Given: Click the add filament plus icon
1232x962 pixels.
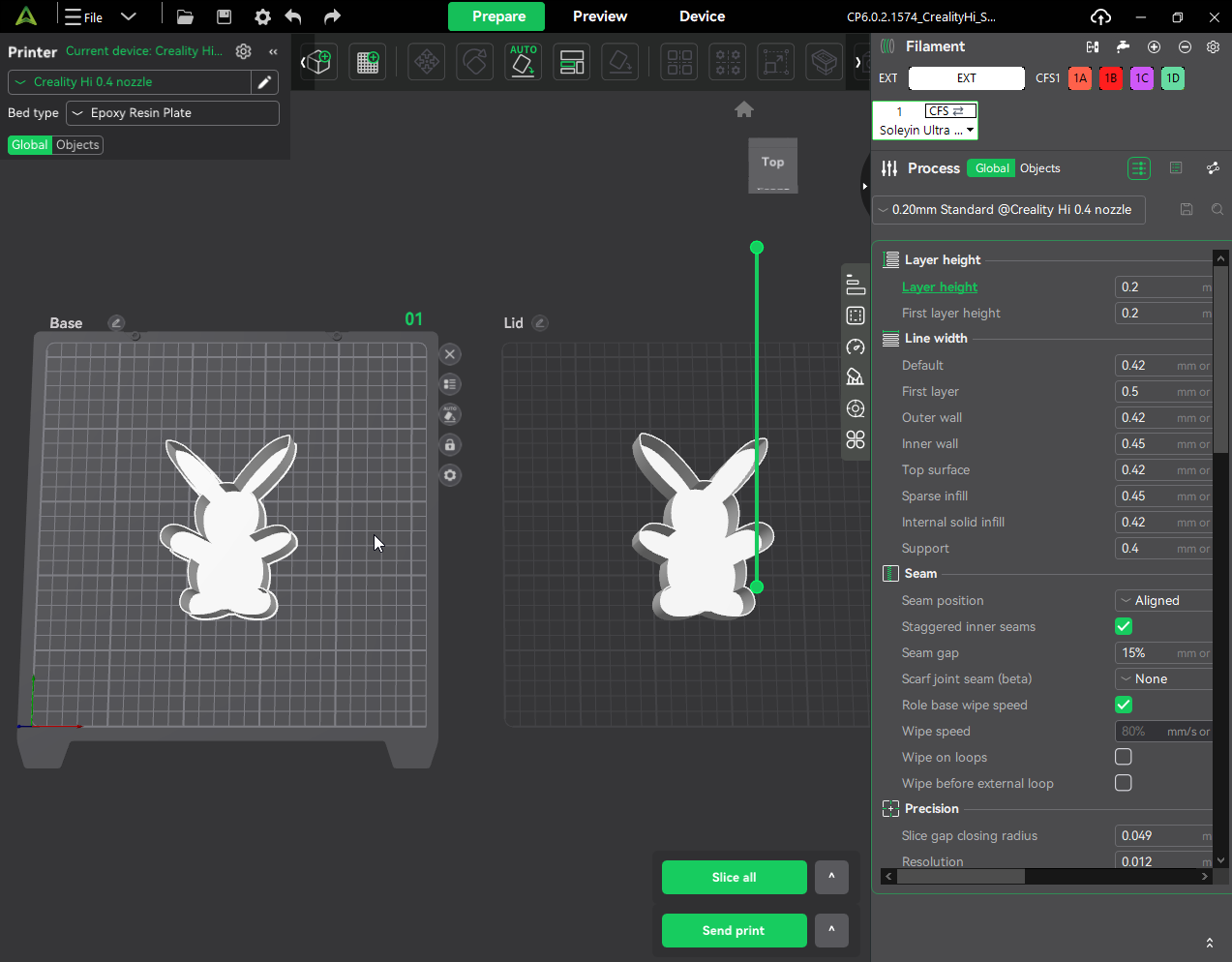Looking at the screenshot, I should click(x=1154, y=46).
